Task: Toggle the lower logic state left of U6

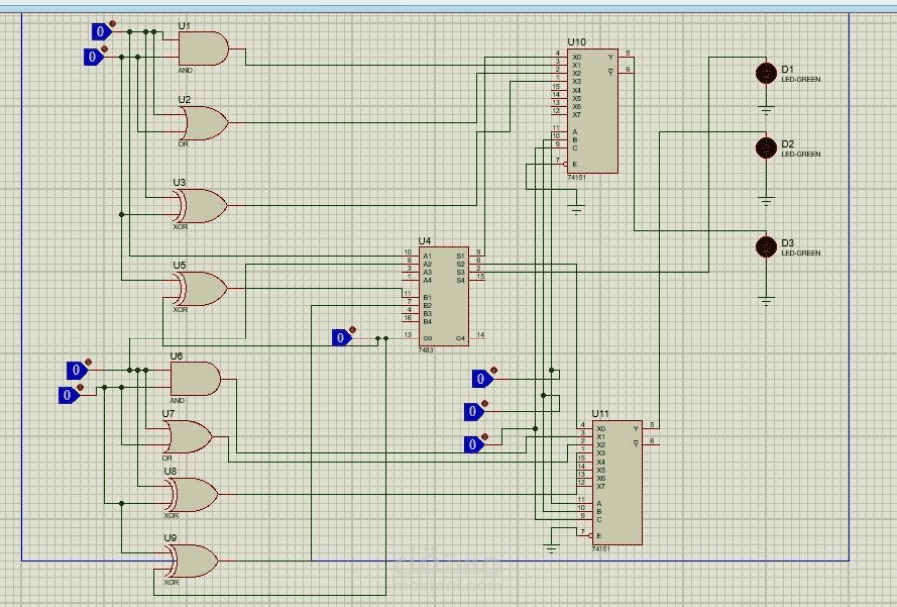Action: (67, 395)
